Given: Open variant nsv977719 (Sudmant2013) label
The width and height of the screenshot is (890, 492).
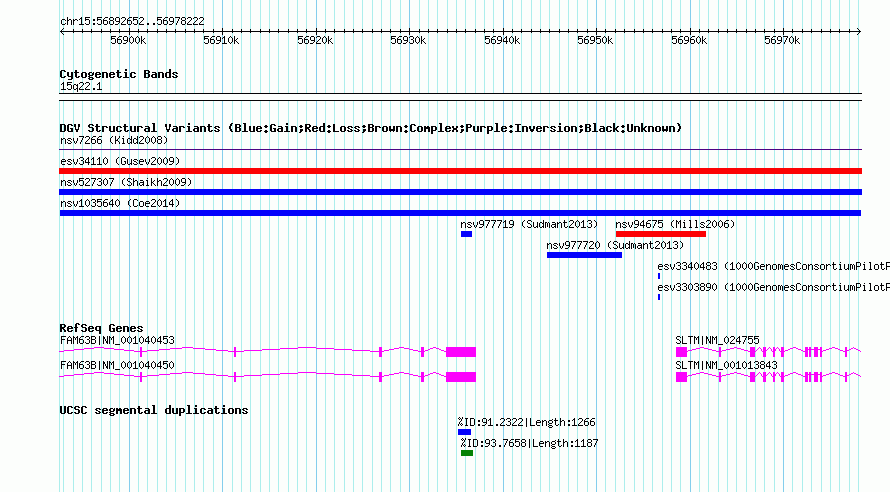Looking at the screenshot, I should point(529,224).
